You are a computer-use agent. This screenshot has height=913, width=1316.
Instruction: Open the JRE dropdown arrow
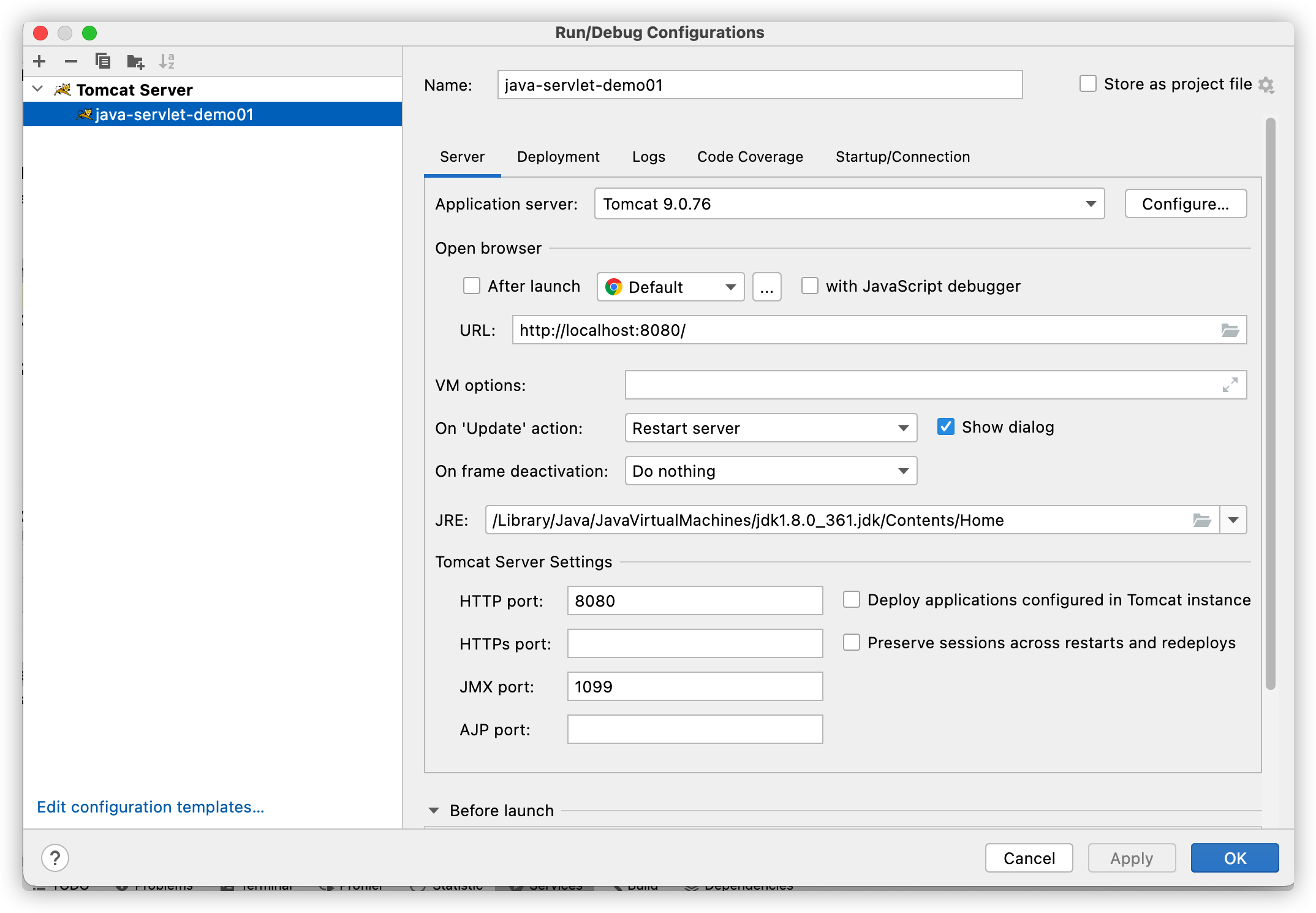(1233, 520)
